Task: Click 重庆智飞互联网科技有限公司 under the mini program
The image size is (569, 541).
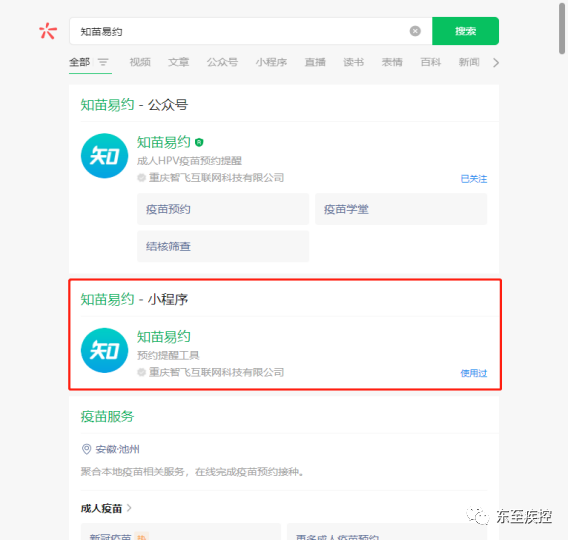Action: pyautogui.click(x=216, y=372)
